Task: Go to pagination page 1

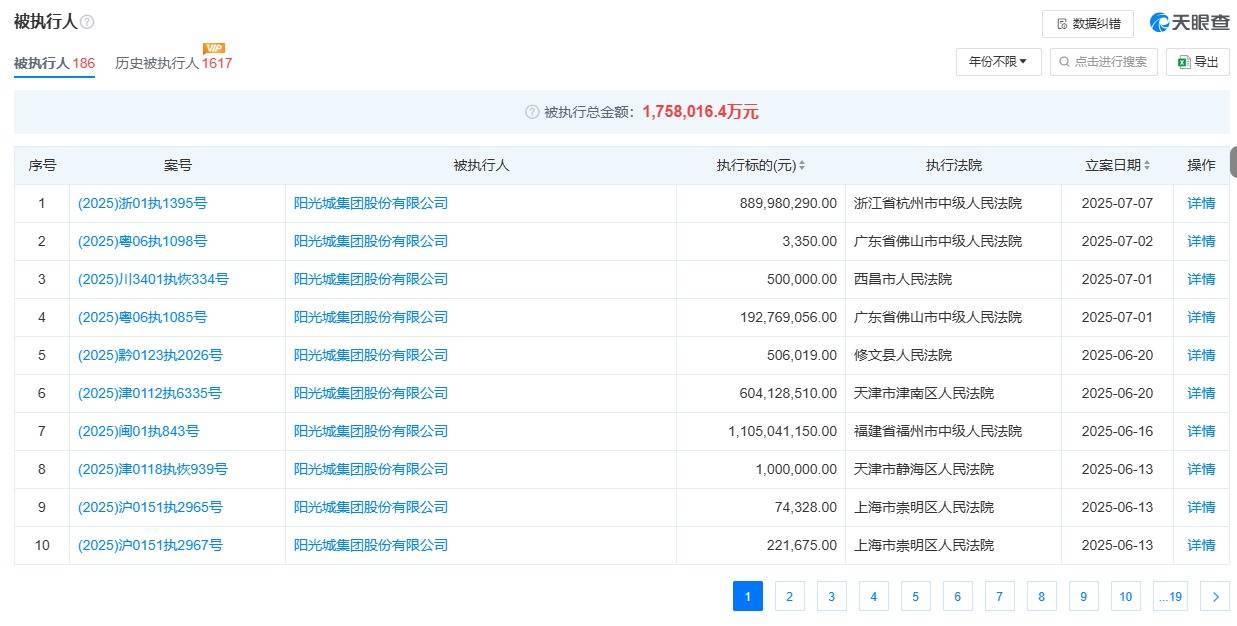Action: point(747,596)
